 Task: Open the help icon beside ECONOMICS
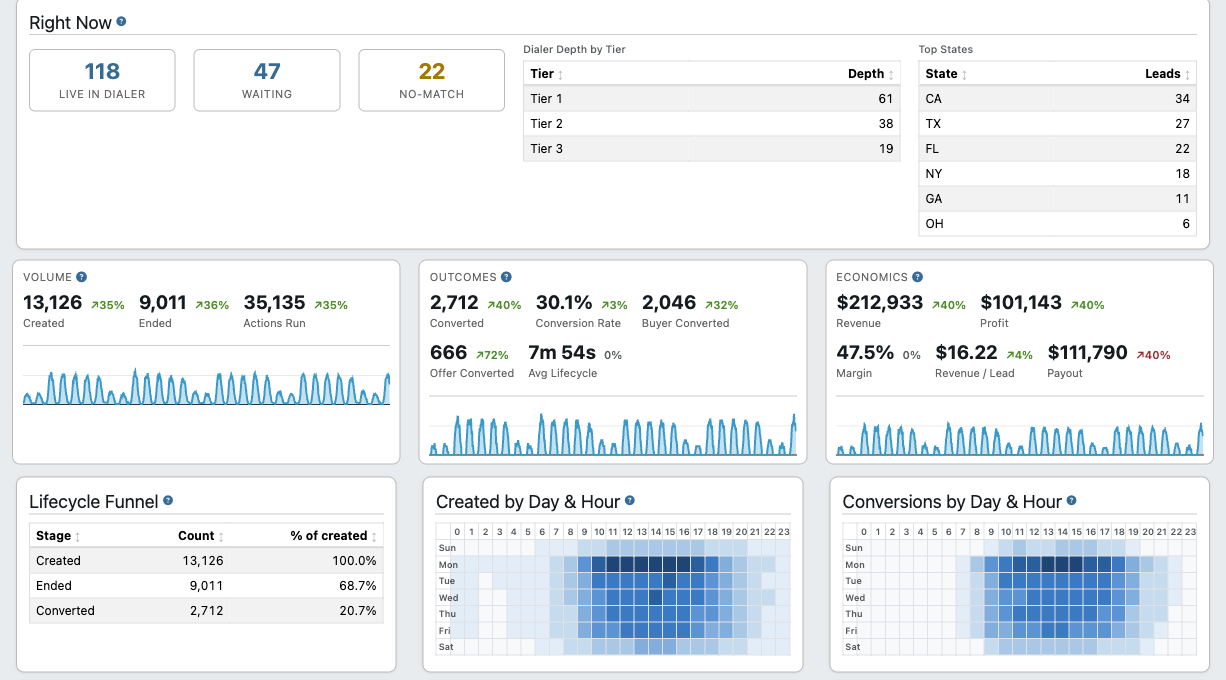[918, 277]
